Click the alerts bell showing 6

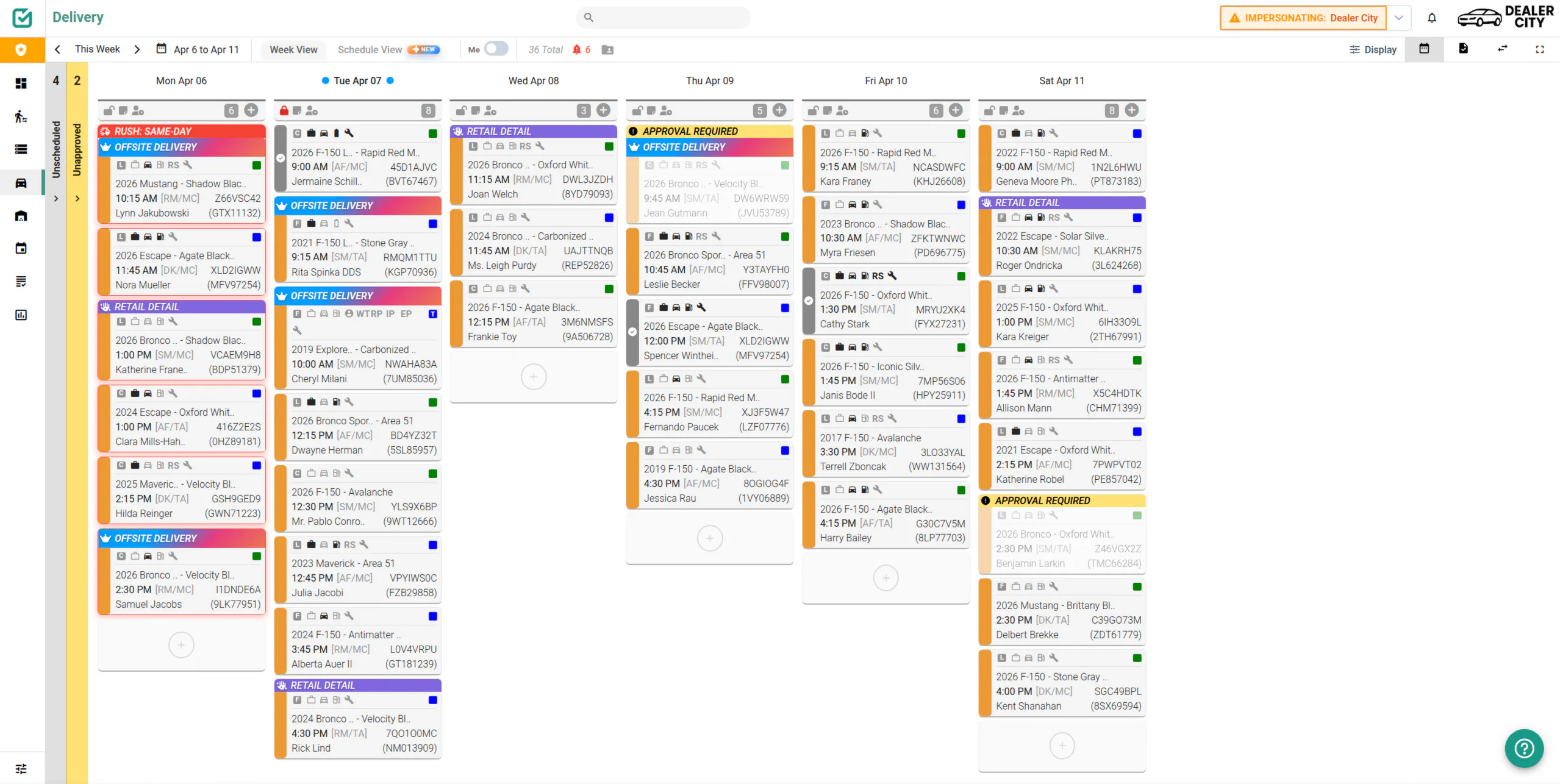[581, 49]
